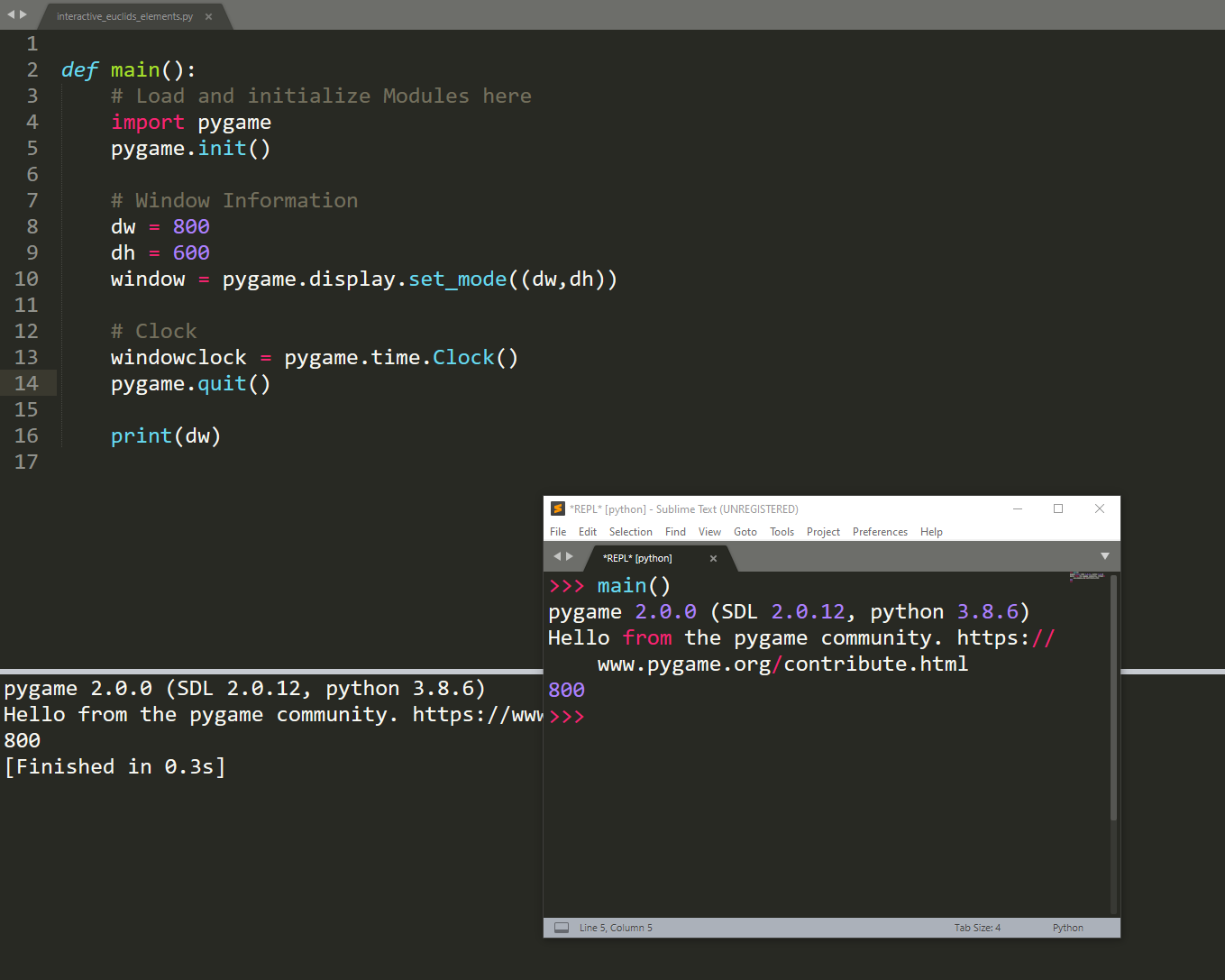Toggle side bar icon in REPL status bar

click(x=562, y=928)
